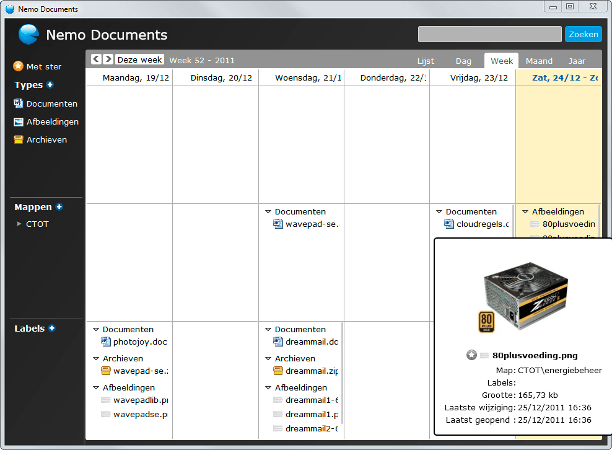Viewport: 612px width, 450px height.
Task: Go to the next week arrow
Action: click(x=108, y=59)
